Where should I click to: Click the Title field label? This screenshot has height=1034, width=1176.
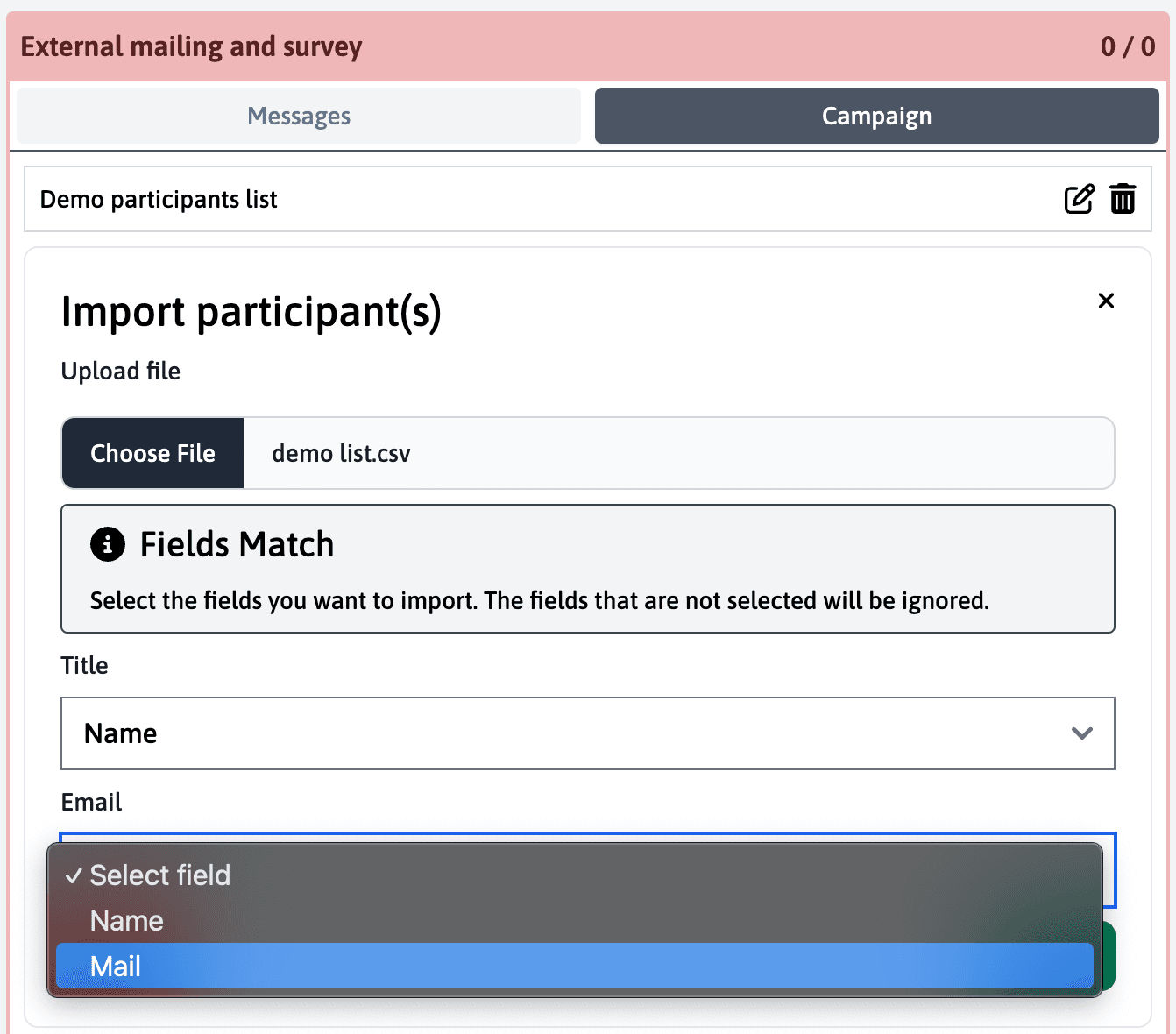pyautogui.click(x=84, y=665)
